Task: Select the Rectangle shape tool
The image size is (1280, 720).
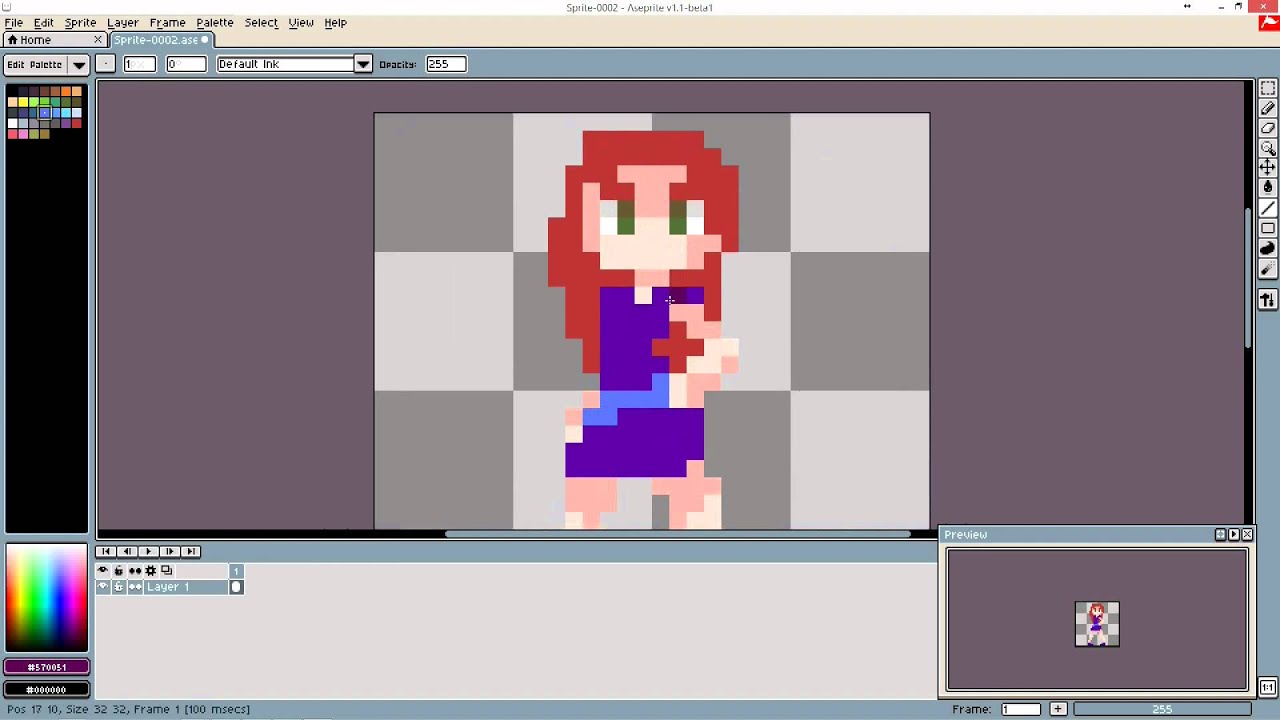Action: 1267,228
